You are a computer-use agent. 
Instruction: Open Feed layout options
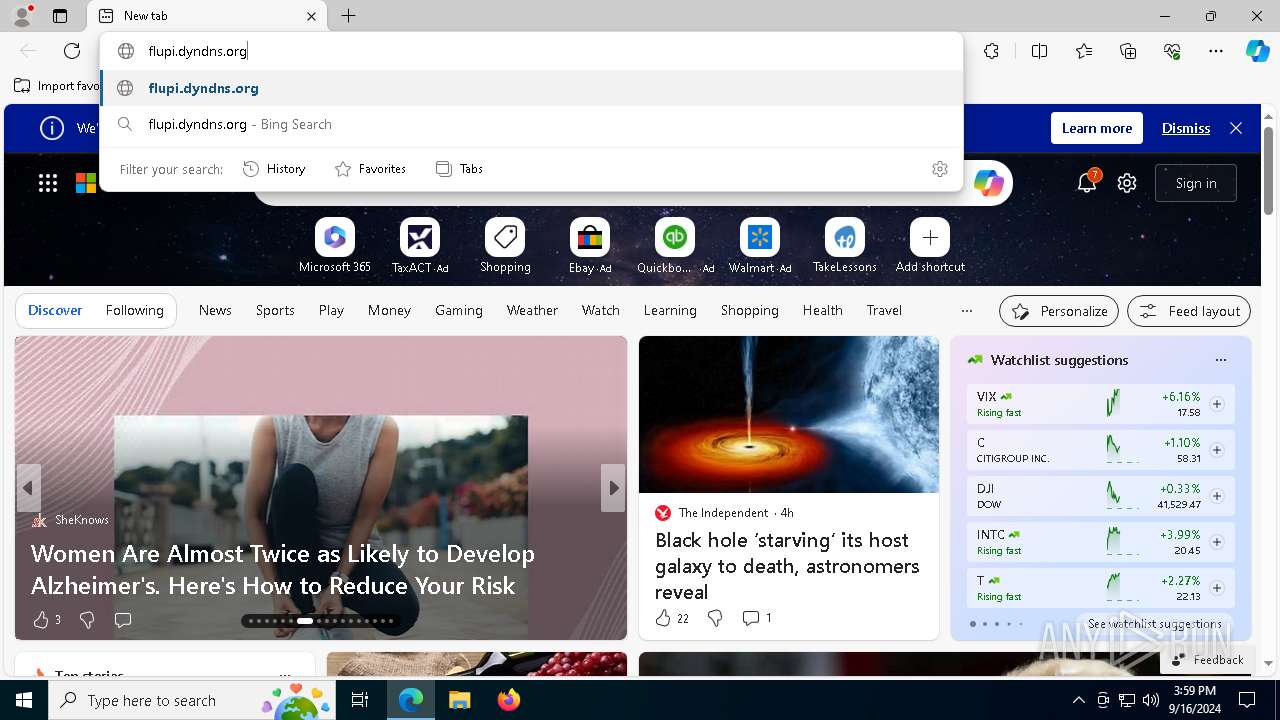pos(1189,311)
